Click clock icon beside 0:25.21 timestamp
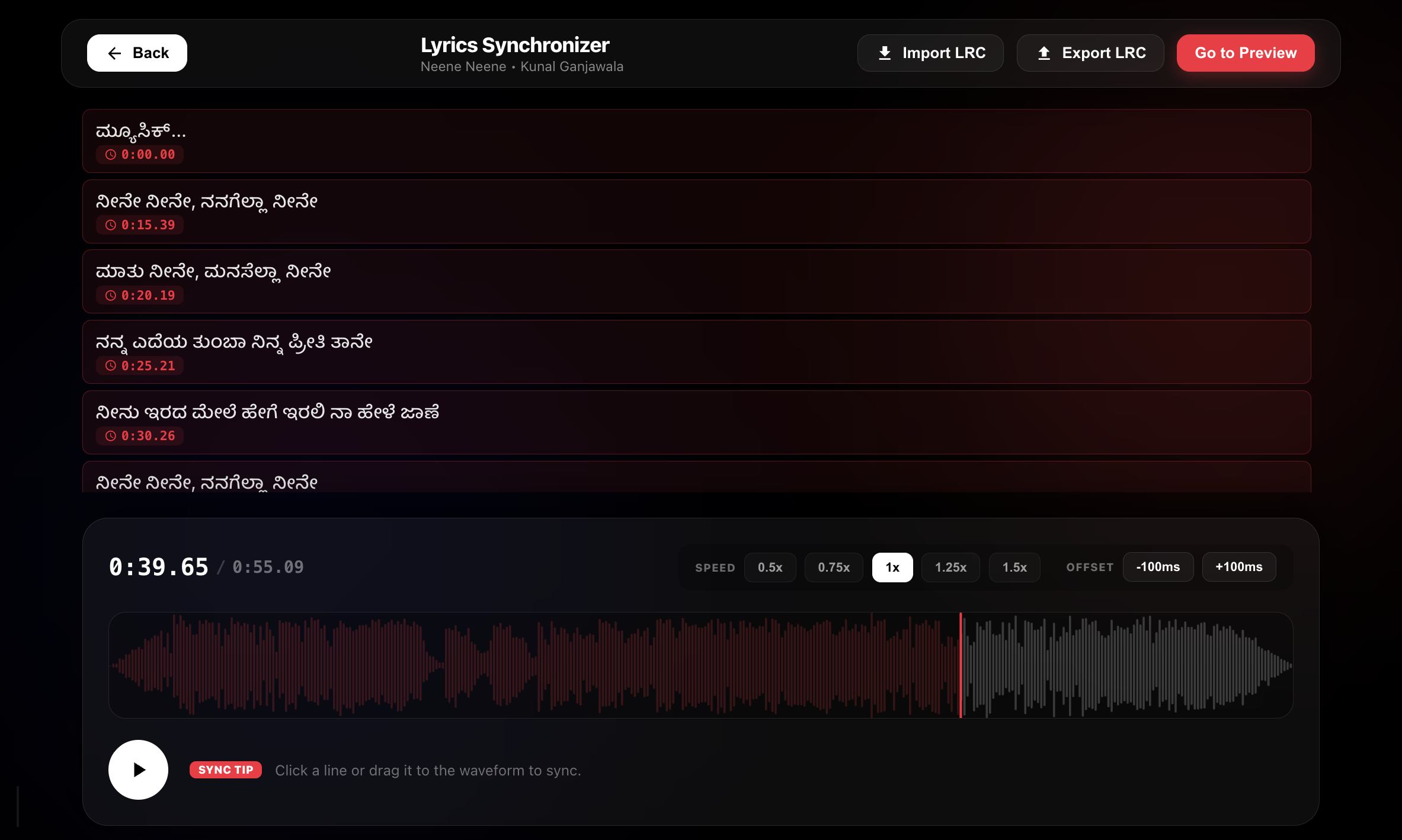The height and width of the screenshot is (840, 1402). [x=111, y=366]
